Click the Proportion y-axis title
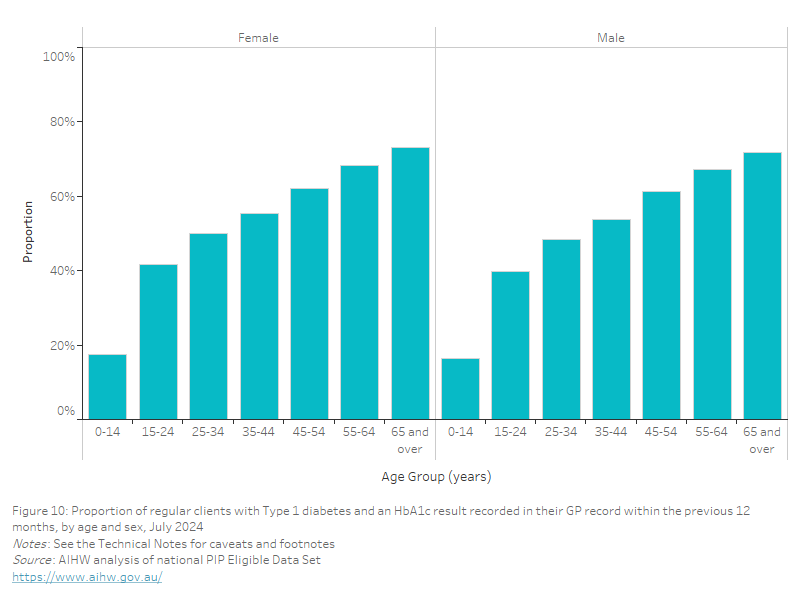Image resolution: width=800 pixels, height=600 pixels. (x=29, y=231)
